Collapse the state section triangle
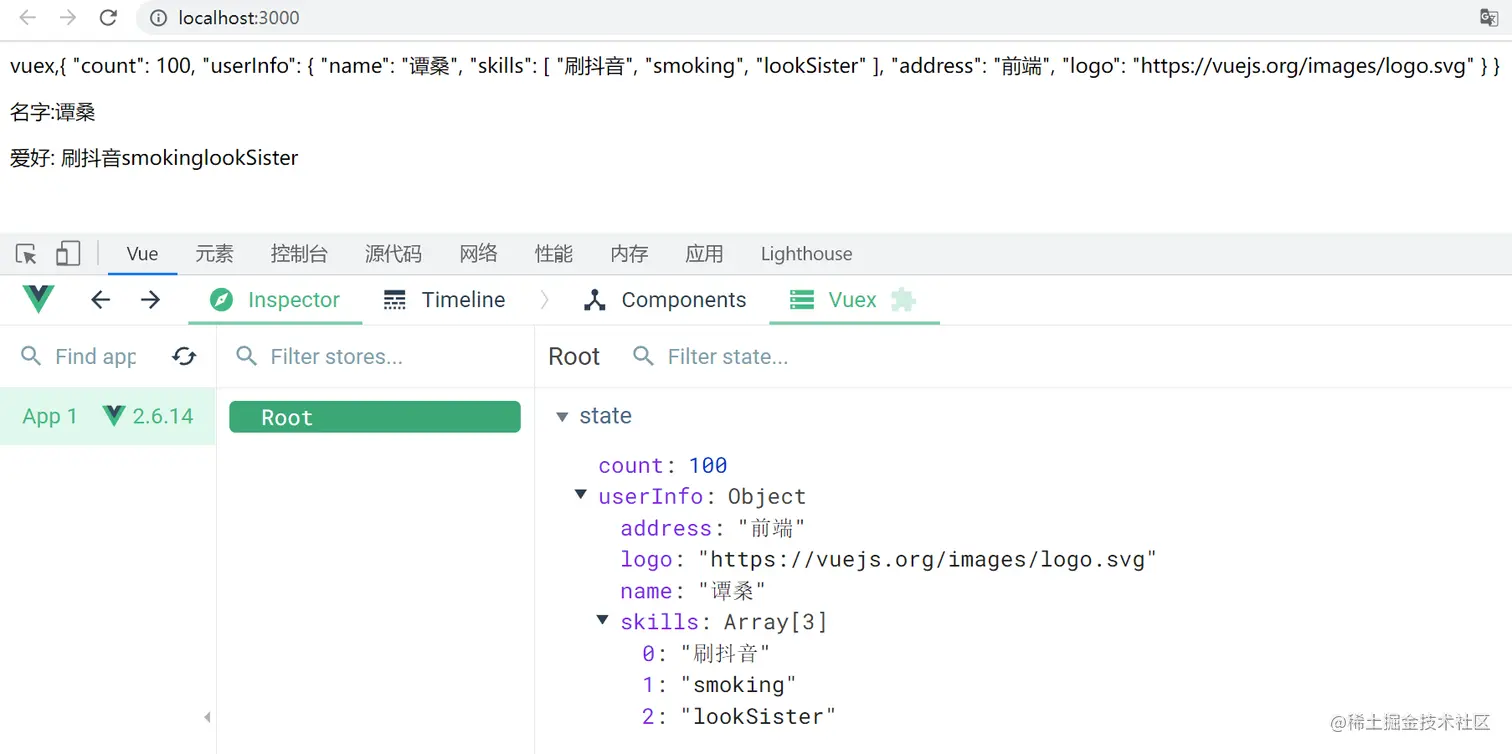This screenshot has width=1512, height=754. pos(562,417)
